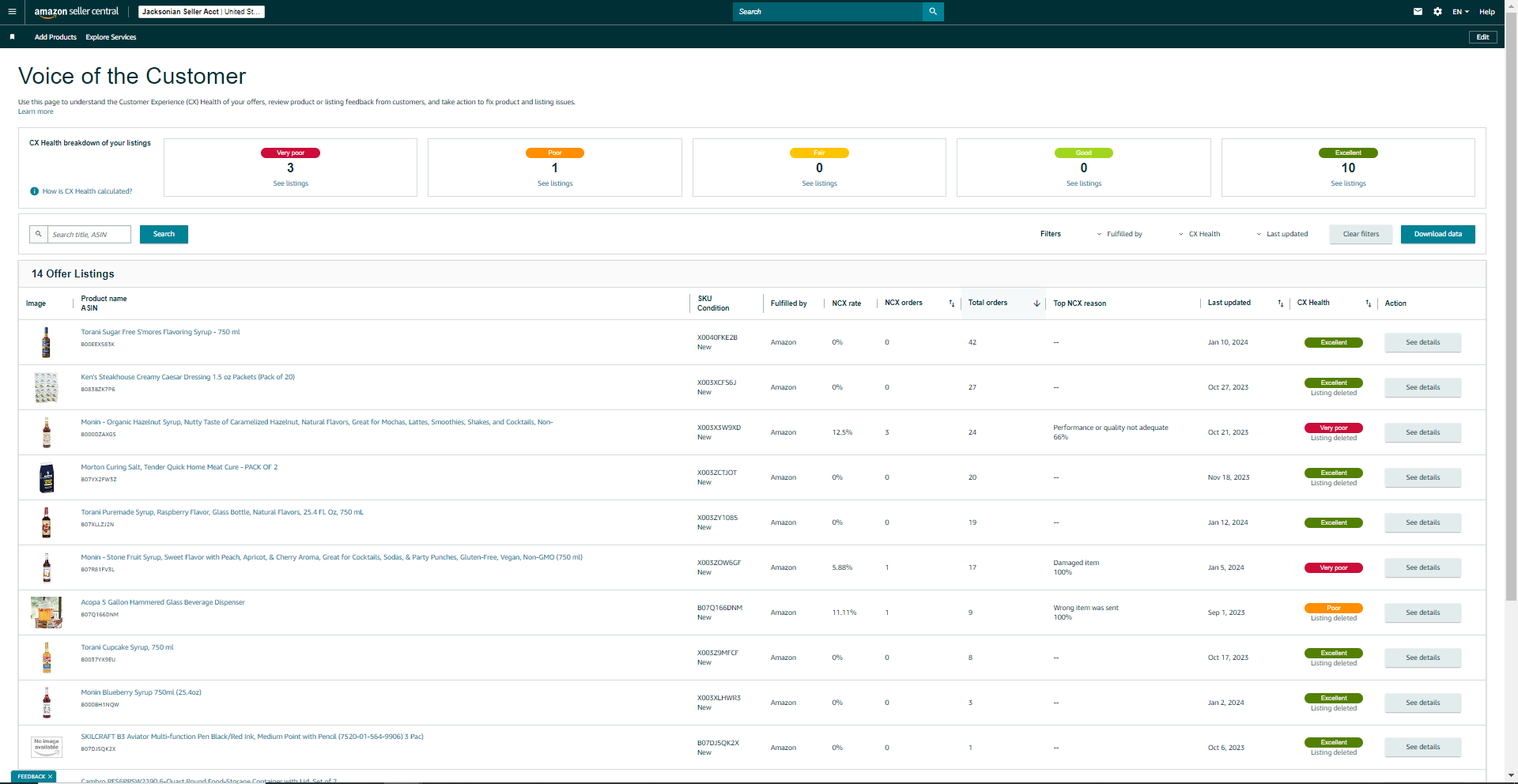
Task: Open the Acopa 5 Gallon Dispenser product link
Action: (x=163, y=602)
